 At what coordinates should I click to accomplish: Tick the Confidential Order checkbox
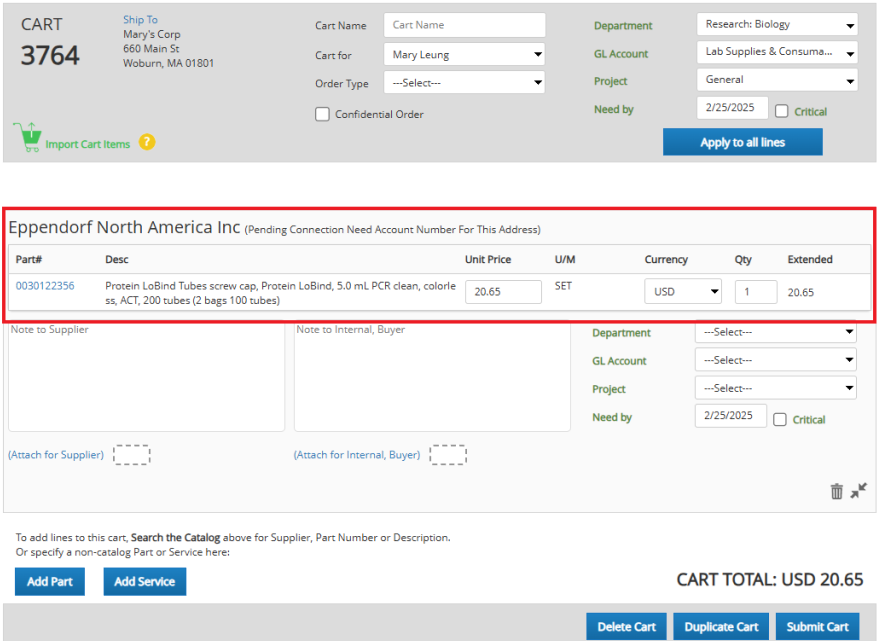tap(322, 114)
